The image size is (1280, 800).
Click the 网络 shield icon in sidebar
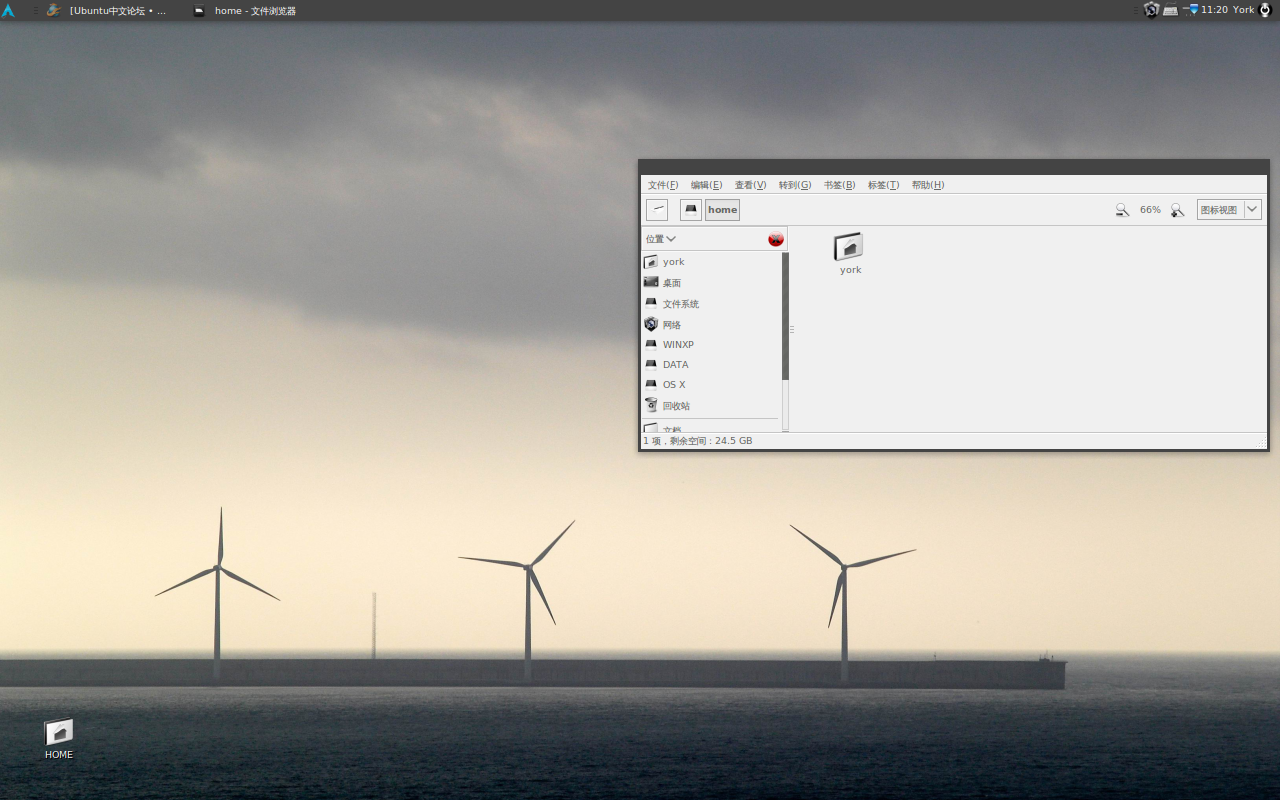tap(651, 324)
